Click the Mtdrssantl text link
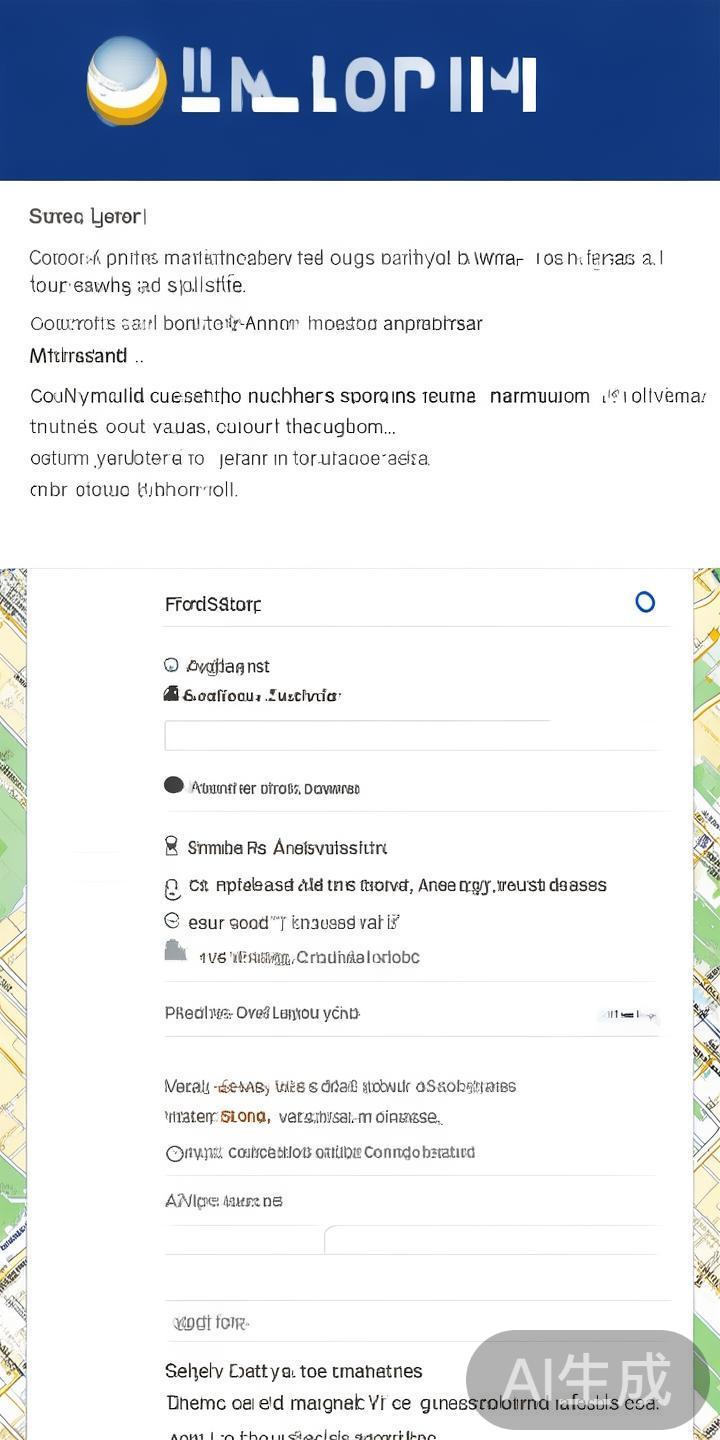Screen dimensions: 720x1440 (79, 356)
